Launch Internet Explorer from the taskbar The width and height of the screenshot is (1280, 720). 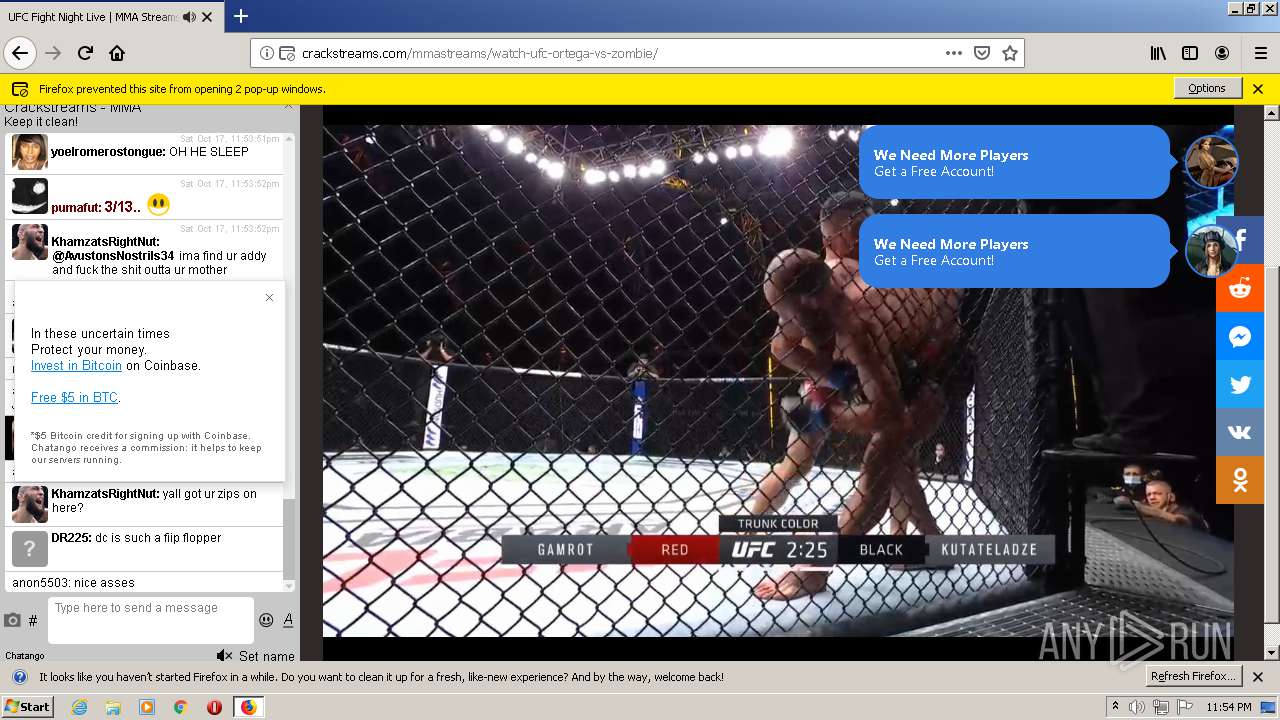click(79, 707)
